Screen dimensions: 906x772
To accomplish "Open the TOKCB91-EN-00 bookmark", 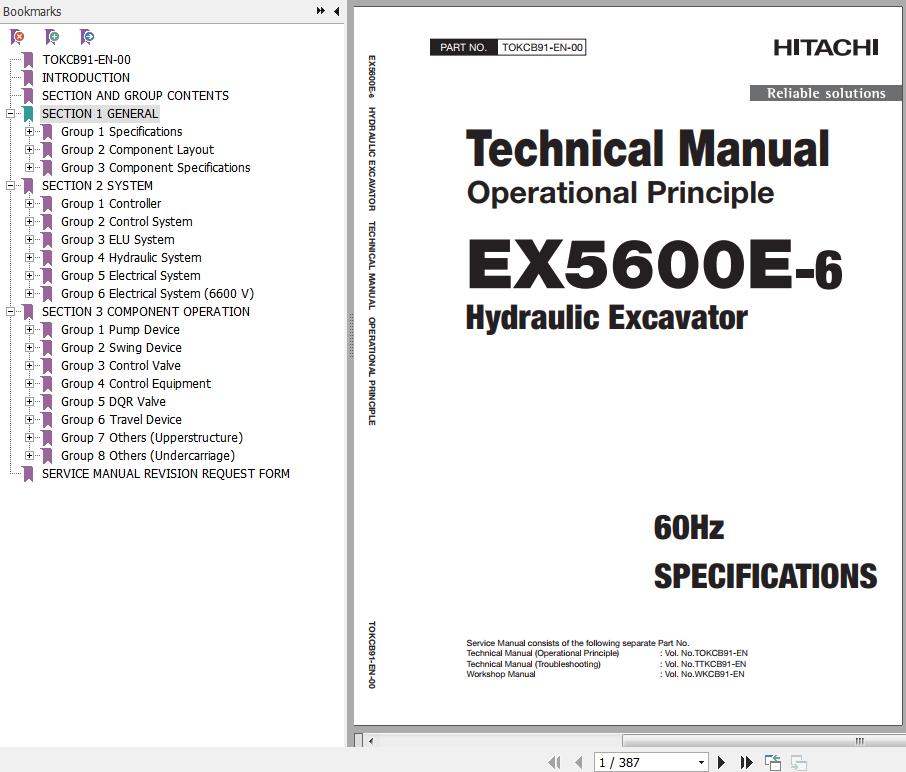I will pos(86,60).
